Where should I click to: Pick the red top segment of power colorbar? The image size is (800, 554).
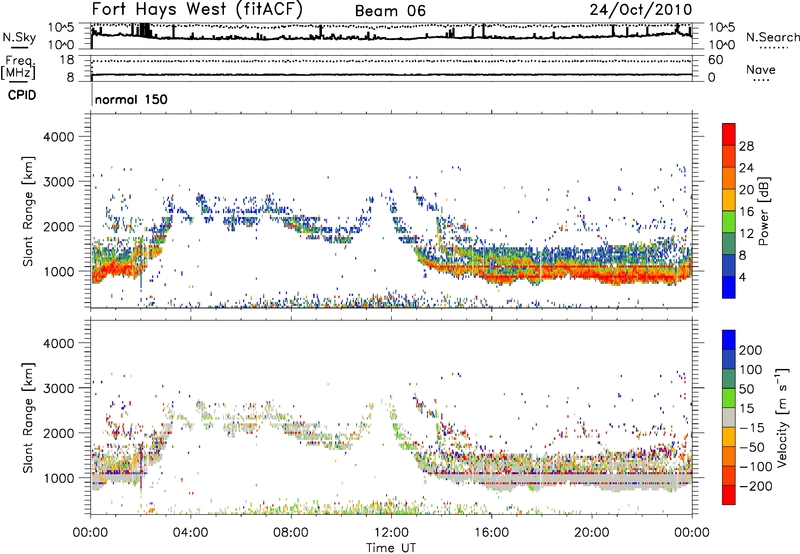[729, 134]
